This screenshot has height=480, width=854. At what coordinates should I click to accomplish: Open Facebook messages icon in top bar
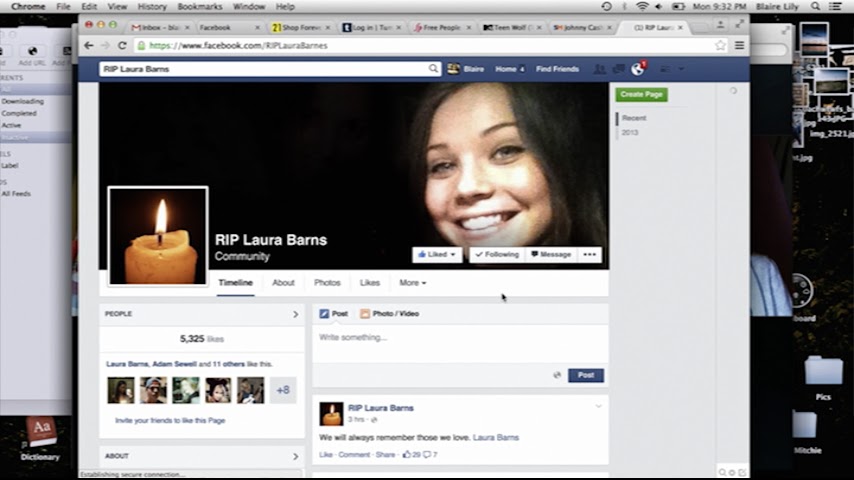click(x=618, y=69)
